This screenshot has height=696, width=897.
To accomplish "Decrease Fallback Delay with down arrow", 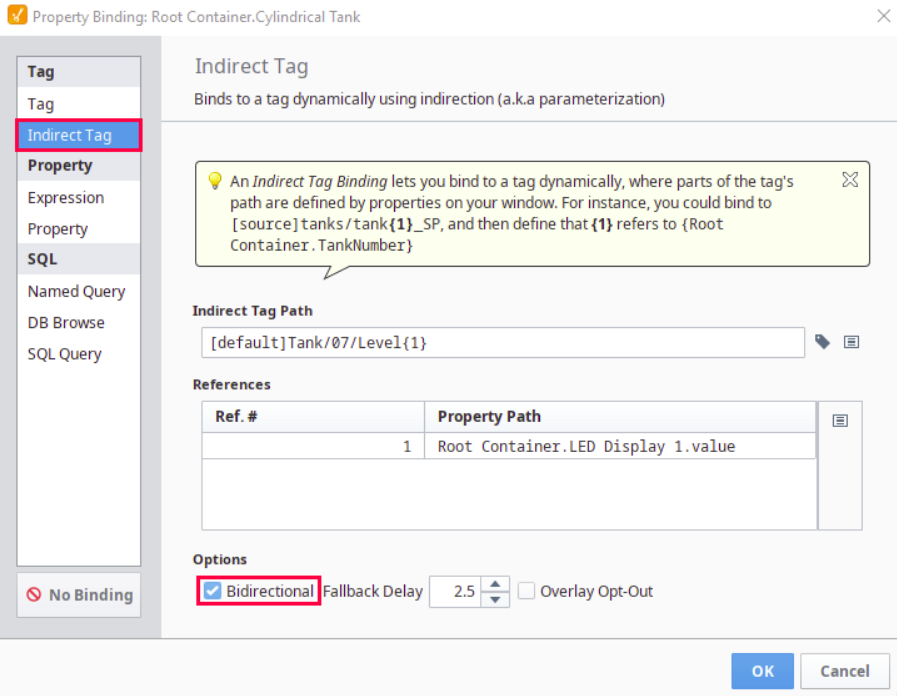I will (x=495, y=599).
